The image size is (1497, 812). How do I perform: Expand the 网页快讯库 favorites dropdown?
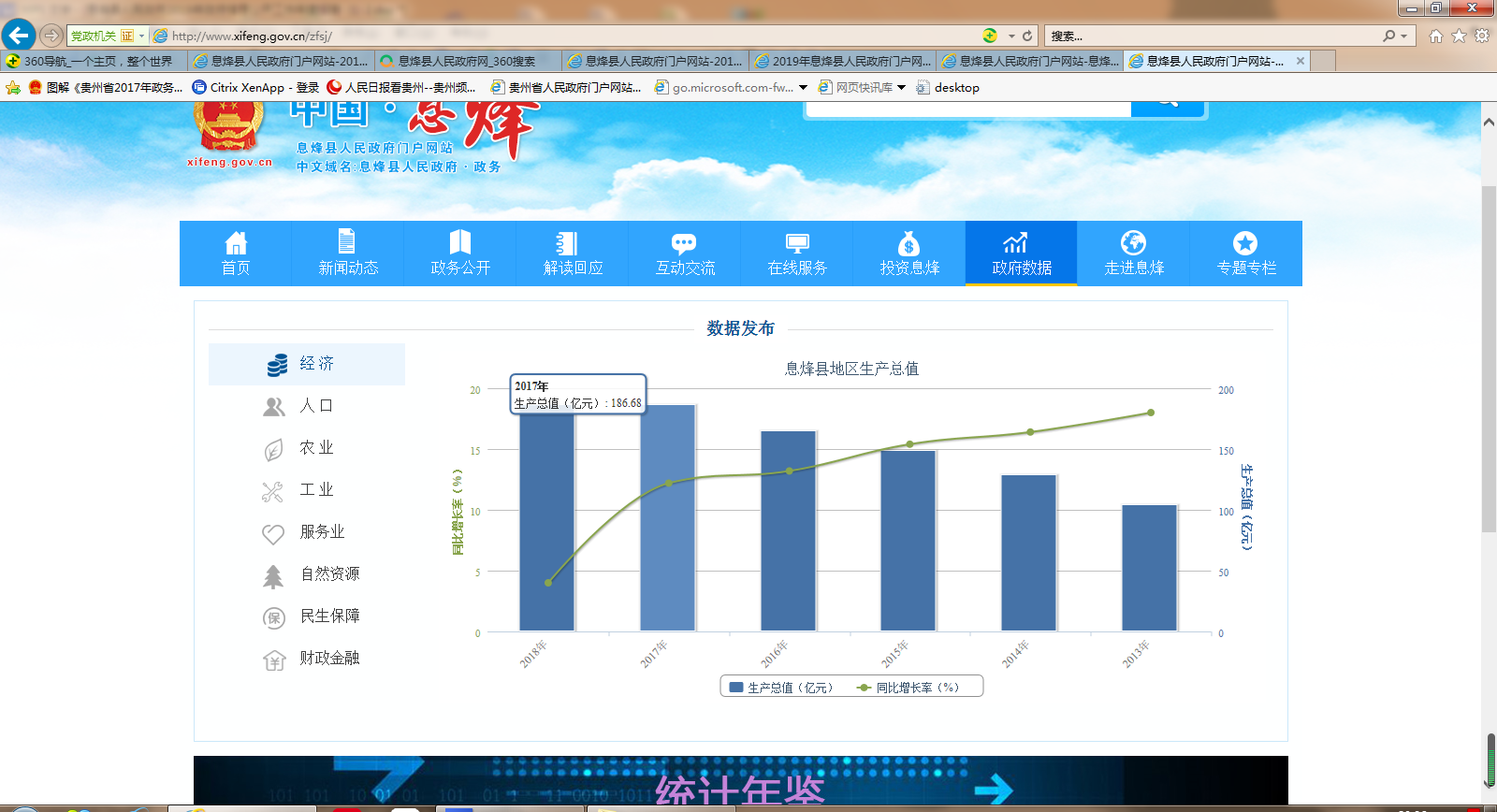(x=901, y=88)
